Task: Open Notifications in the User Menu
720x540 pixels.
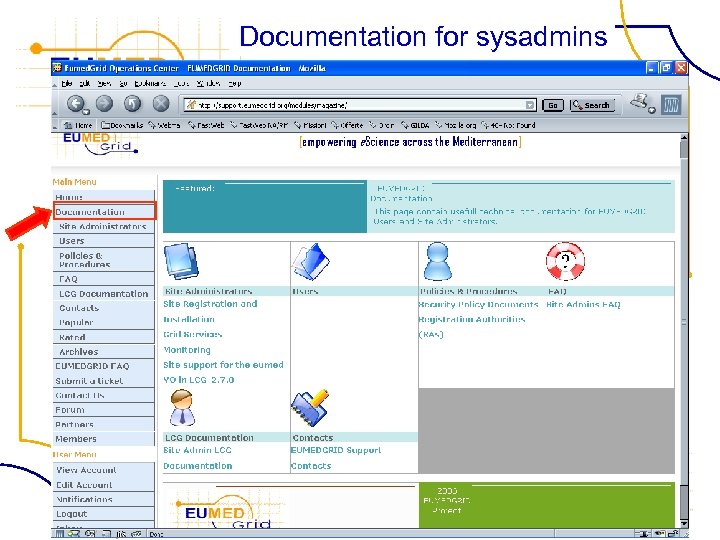Action: pyautogui.click(x=104, y=499)
